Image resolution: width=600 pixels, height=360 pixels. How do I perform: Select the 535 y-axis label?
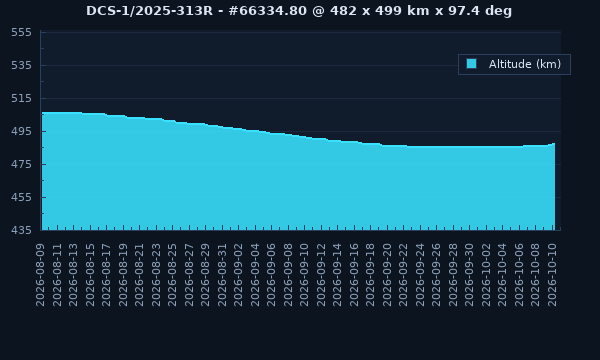(x=21, y=65)
